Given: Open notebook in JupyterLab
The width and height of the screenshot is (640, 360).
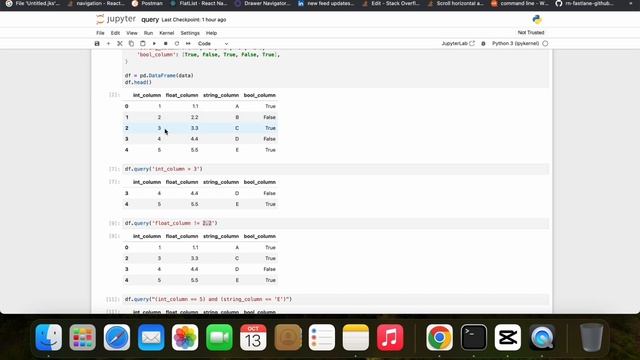Looking at the screenshot, I should click(458, 43).
